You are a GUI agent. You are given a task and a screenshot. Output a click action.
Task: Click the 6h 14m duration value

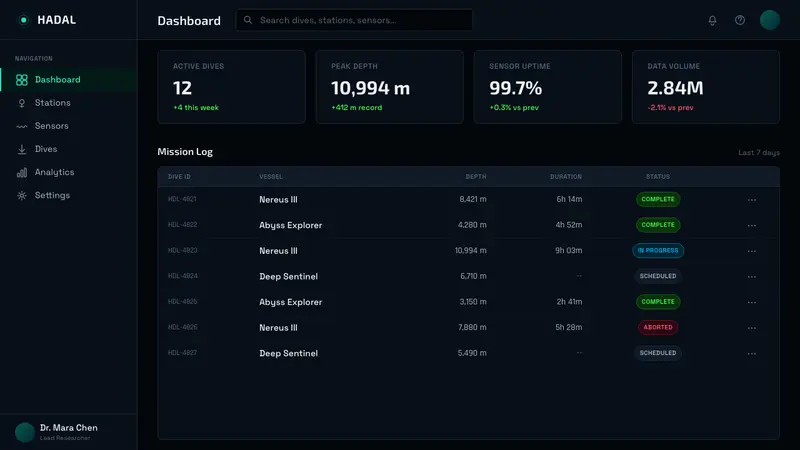pyautogui.click(x=569, y=199)
